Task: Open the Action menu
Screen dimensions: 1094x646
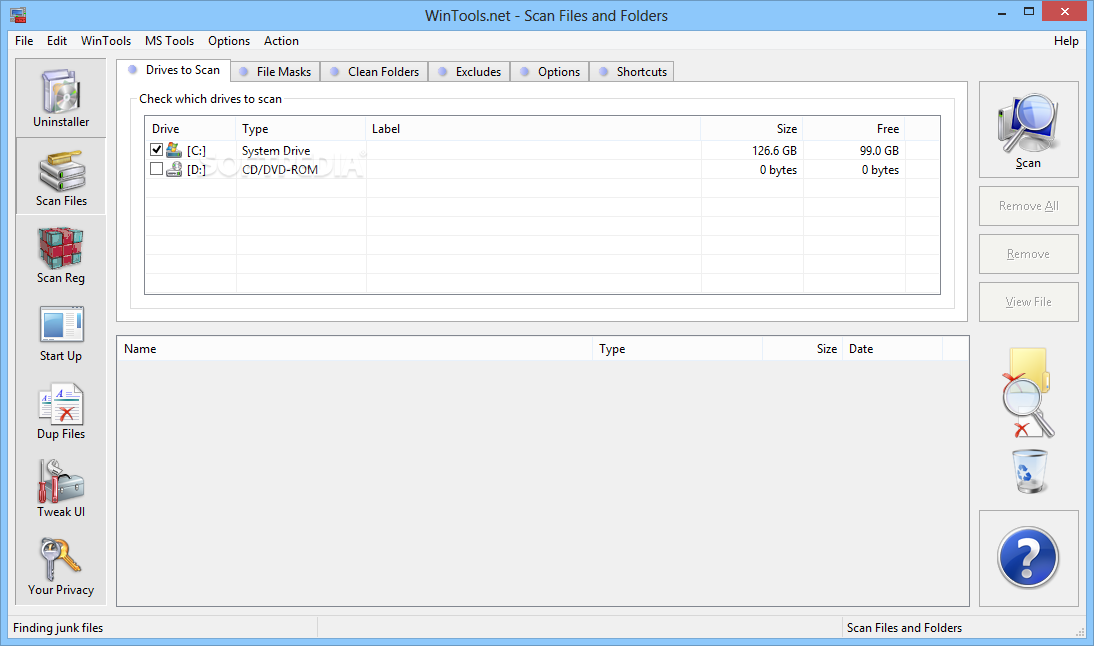Action: pyautogui.click(x=281, y=40)
